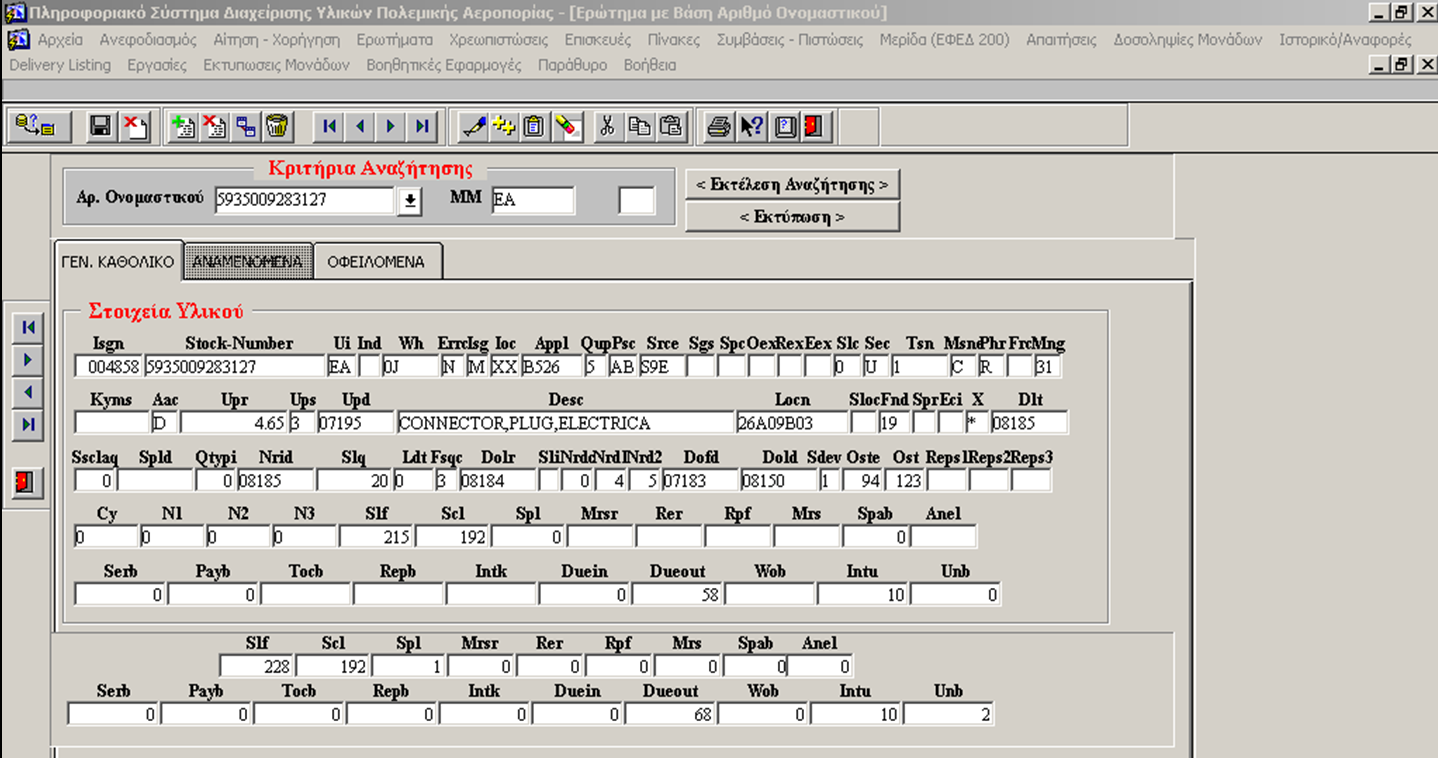Image resolution: width=1438 pixels, height=758 pixels.
Task: Click the Desc field CONNECTOR,PLUG,ELECTRICA
Action: pyautogui.click(x=565, y=423)
